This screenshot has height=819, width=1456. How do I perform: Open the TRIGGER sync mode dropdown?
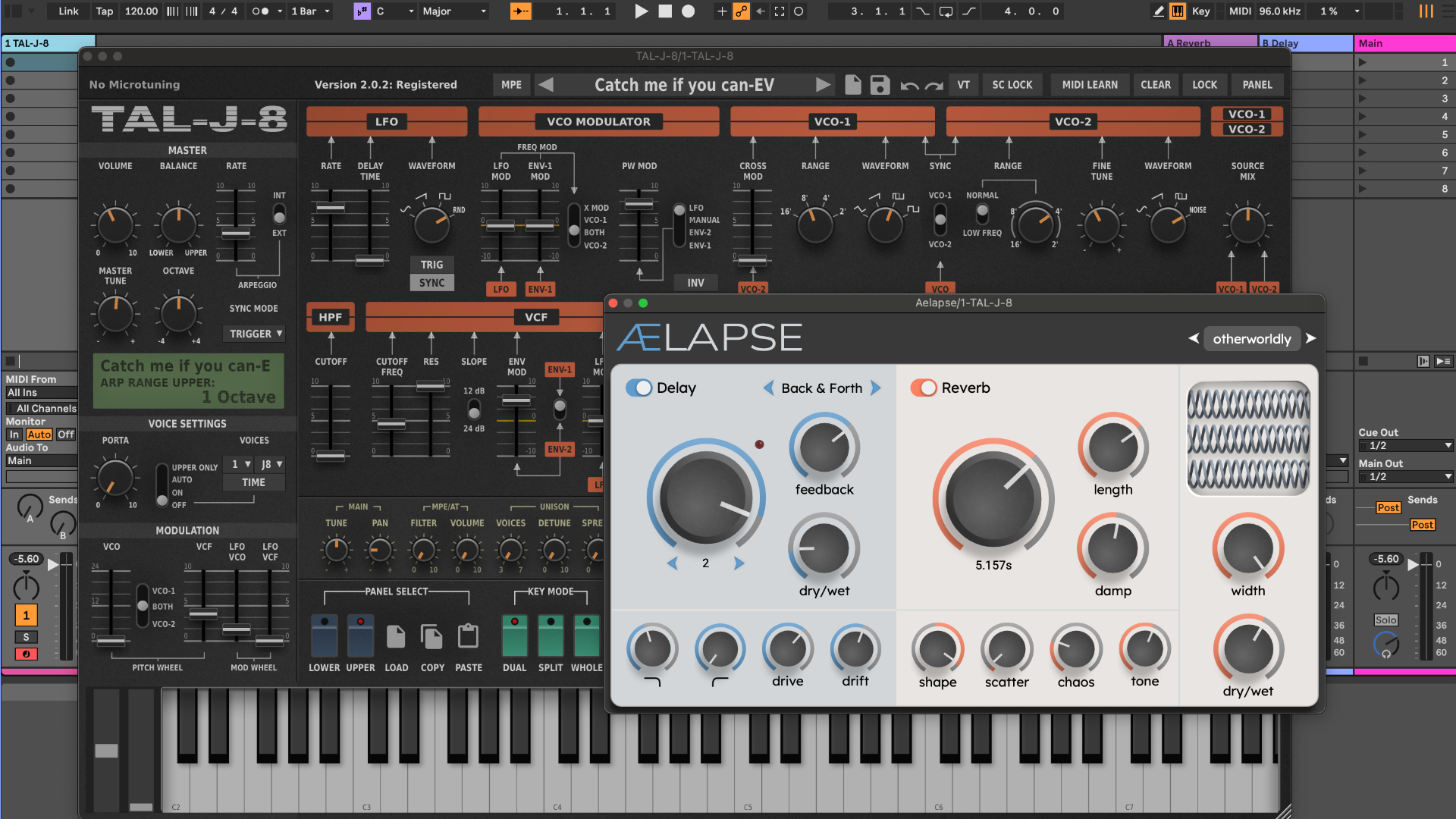tap(256, 334)
